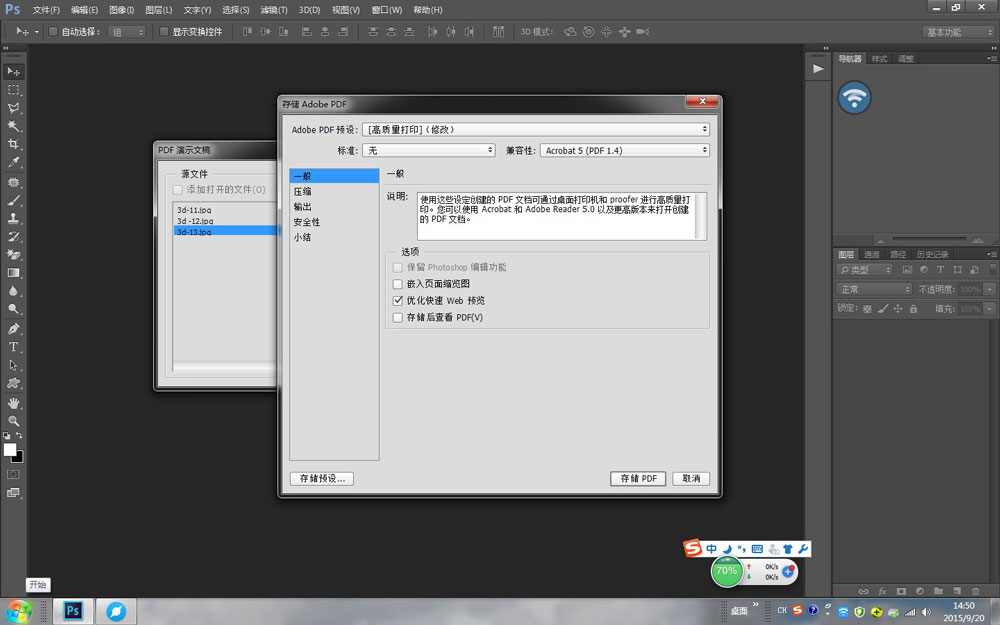Image resolution: width=1000 pixels, height=625 pixels.
Task: Click 取消 in the PDF dialog
Action: click(x=691, y=478)
